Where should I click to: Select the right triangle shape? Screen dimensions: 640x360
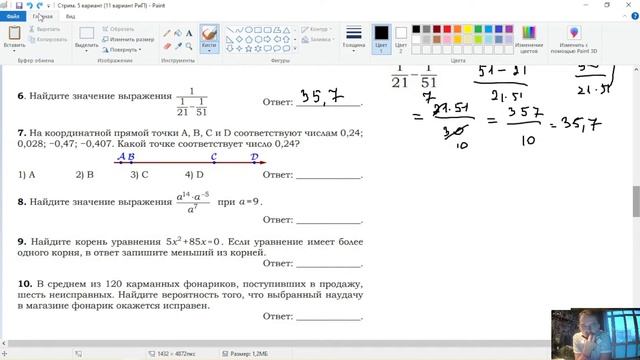pyautogui.click(x=230, y=40)
